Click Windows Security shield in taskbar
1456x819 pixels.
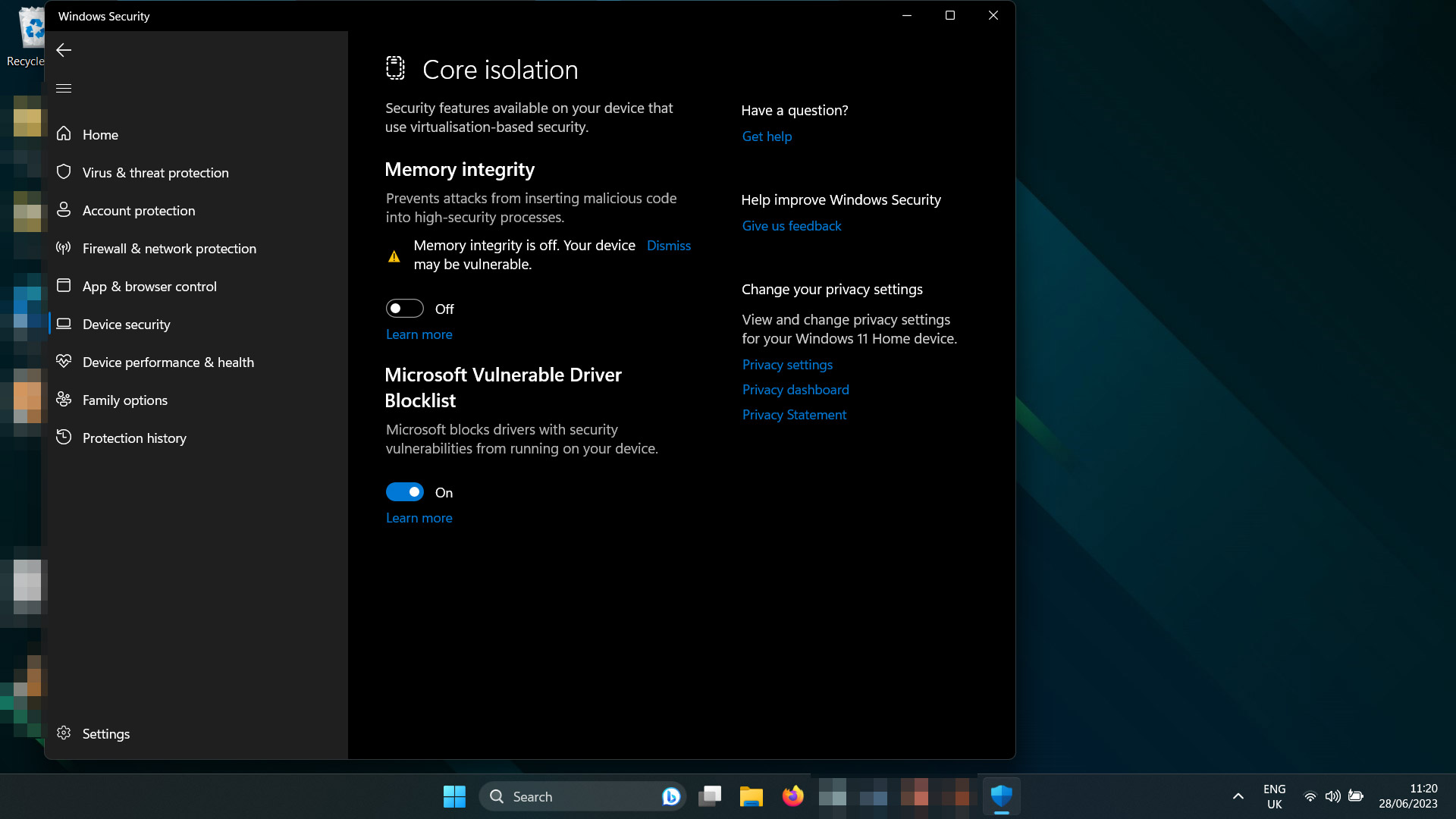coord(1002,796)
